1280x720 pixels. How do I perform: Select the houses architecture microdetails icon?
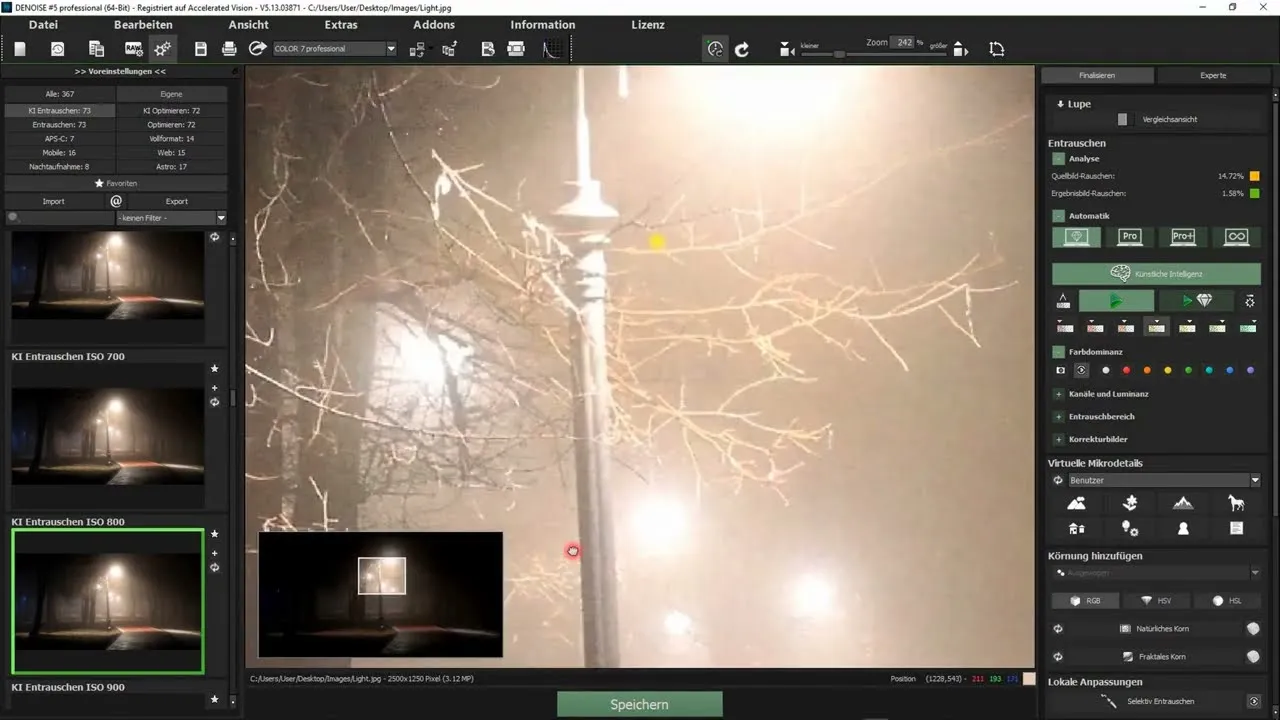(1077, 528)
